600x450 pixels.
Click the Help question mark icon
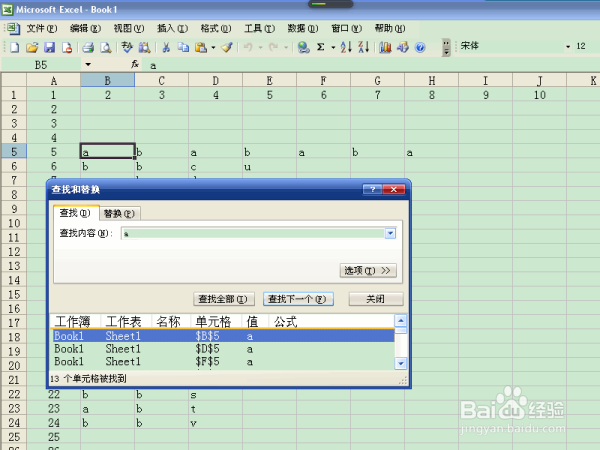coord(420,47)
